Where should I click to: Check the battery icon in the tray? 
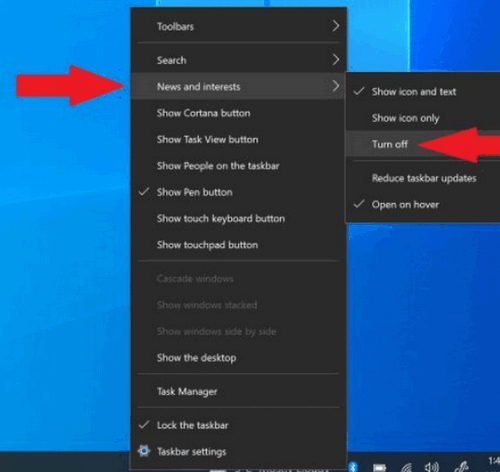[379, 467]
